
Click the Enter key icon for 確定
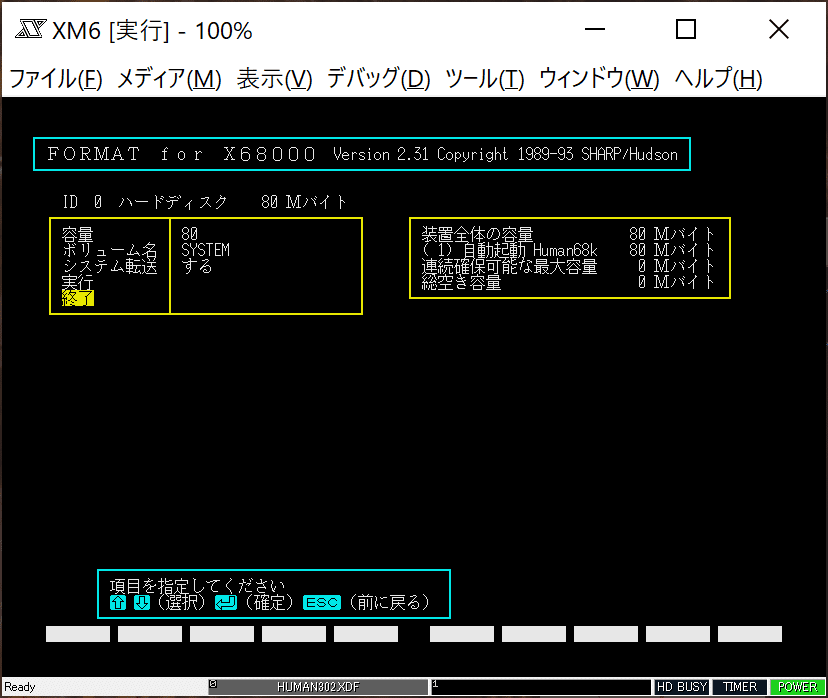(x=226, y=602)
